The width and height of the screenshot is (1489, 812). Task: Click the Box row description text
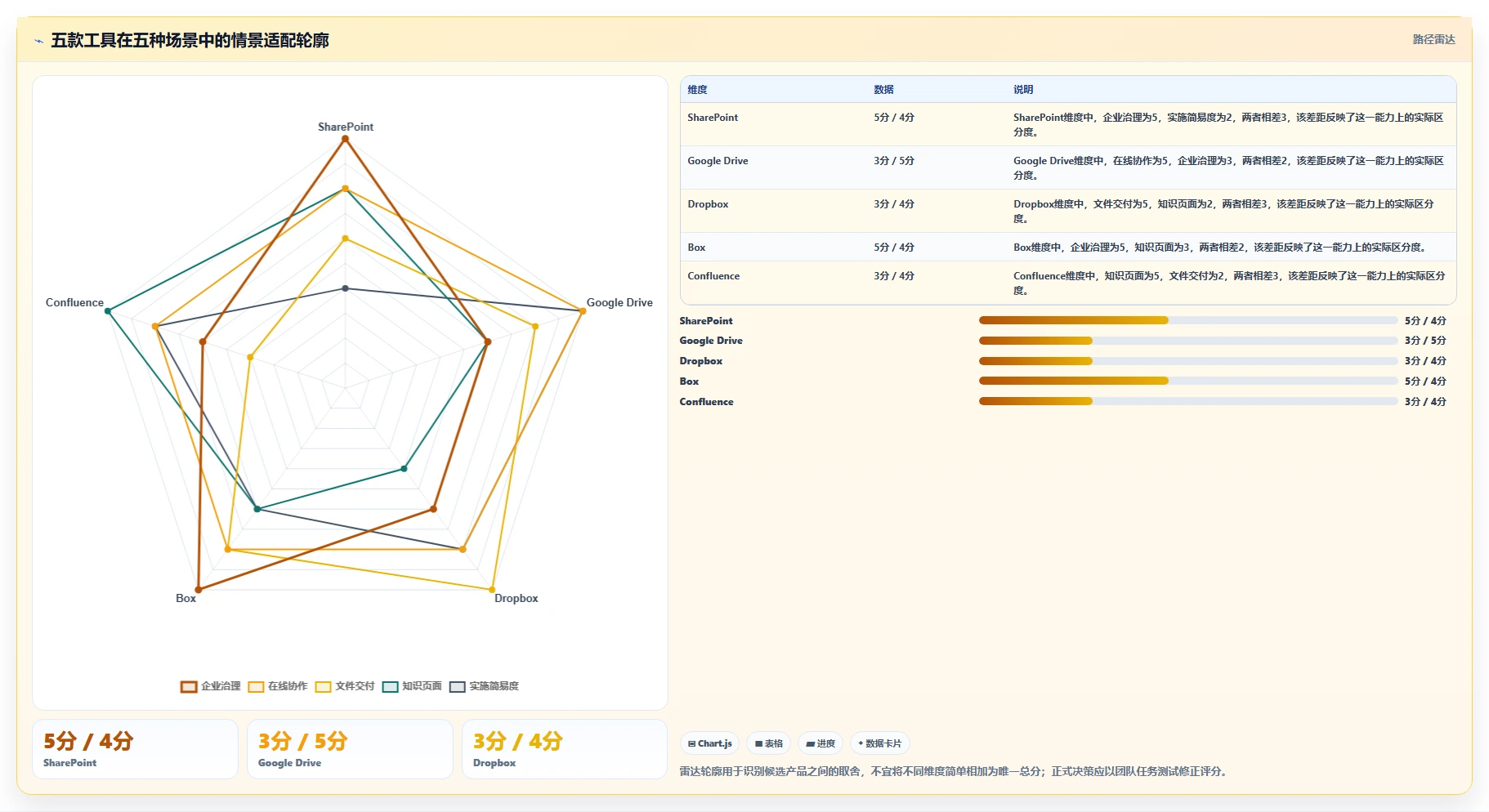point(1221,248)
